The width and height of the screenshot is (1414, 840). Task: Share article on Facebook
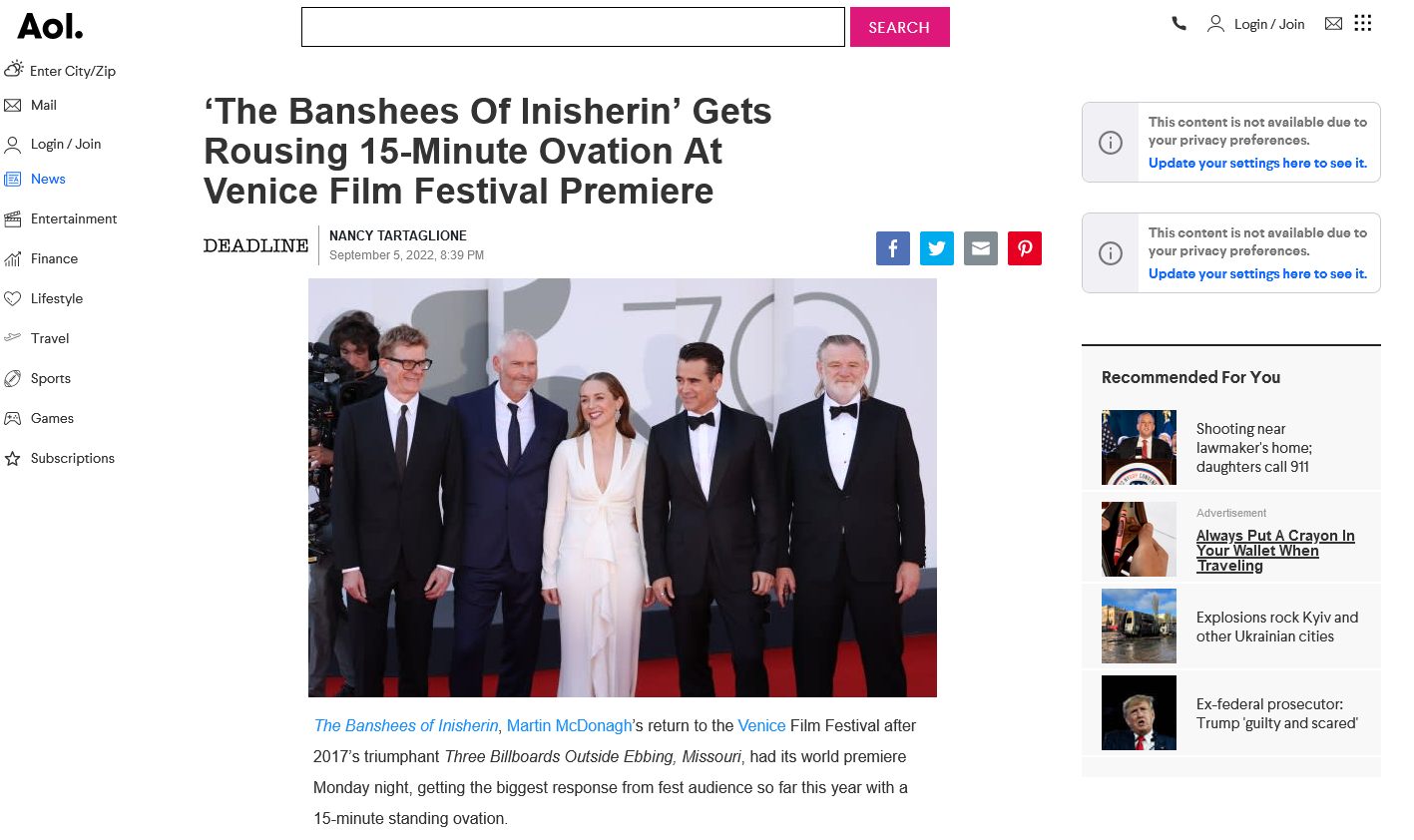click(892, 248)
